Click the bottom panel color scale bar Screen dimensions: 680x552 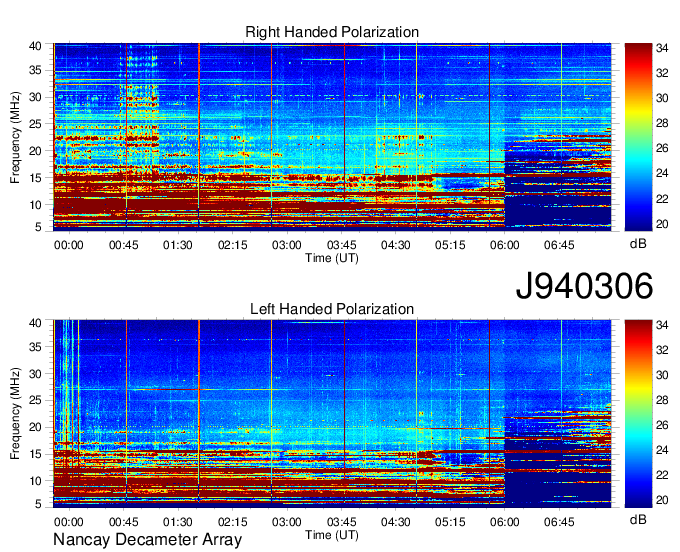(638, 413)
